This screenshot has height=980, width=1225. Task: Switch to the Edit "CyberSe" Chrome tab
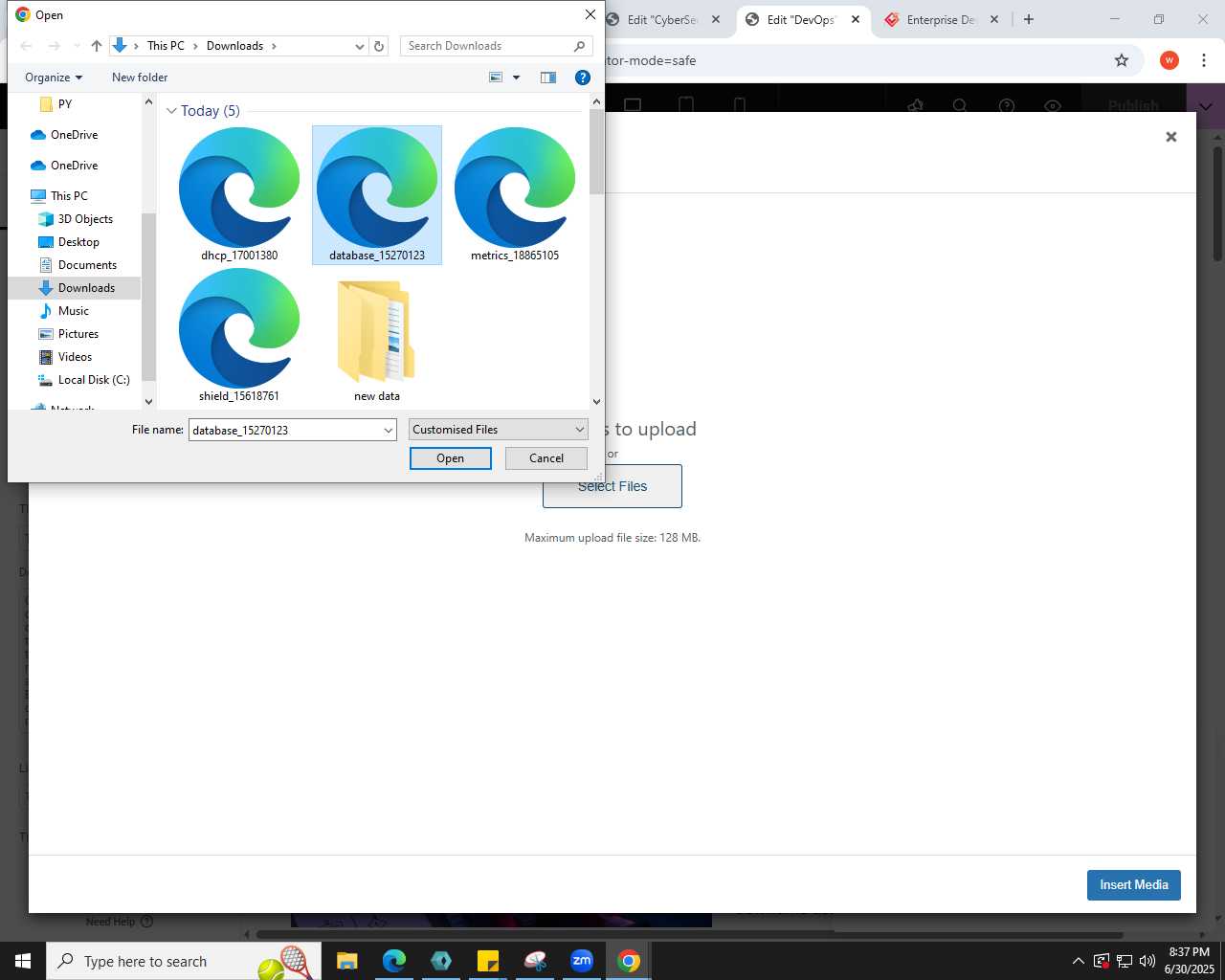(662, 19)
